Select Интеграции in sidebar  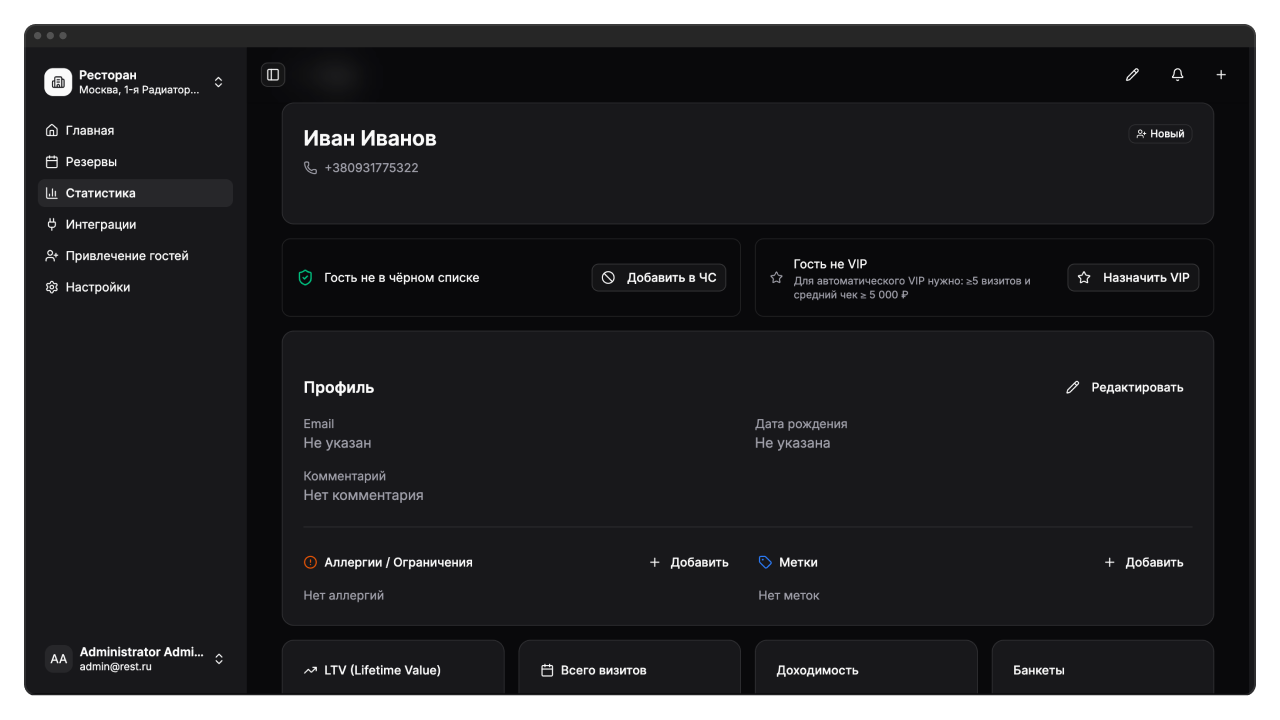(100, 225)
